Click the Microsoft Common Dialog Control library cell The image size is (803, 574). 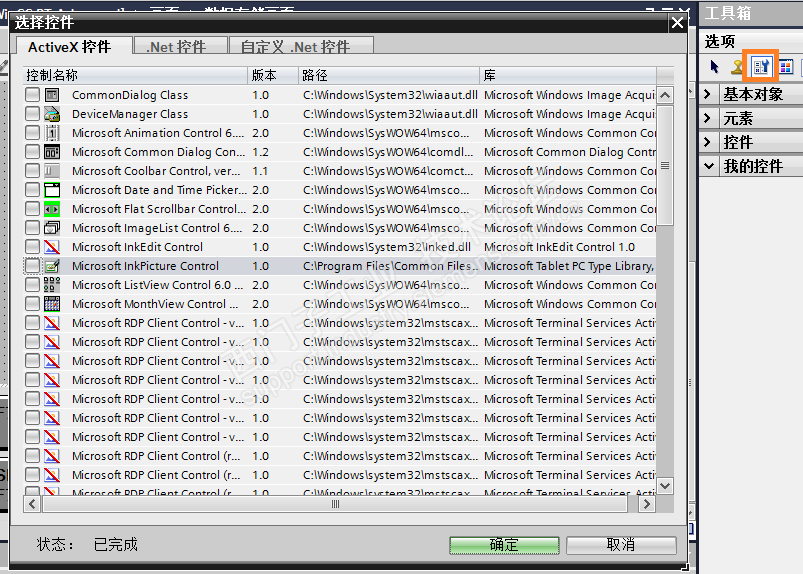(569, 152)
